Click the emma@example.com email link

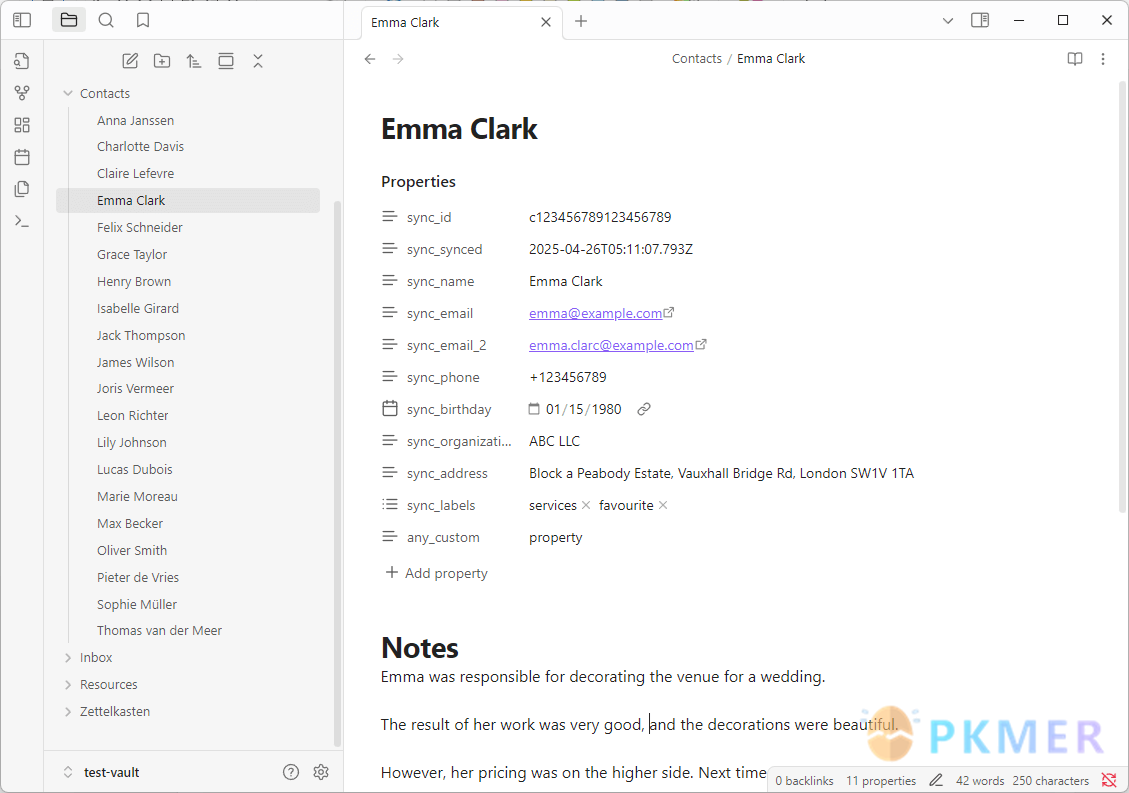click(x=595, y=313)
